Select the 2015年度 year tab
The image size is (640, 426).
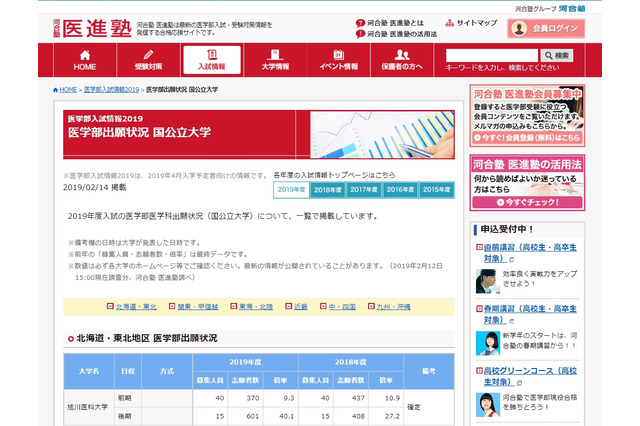437,190
